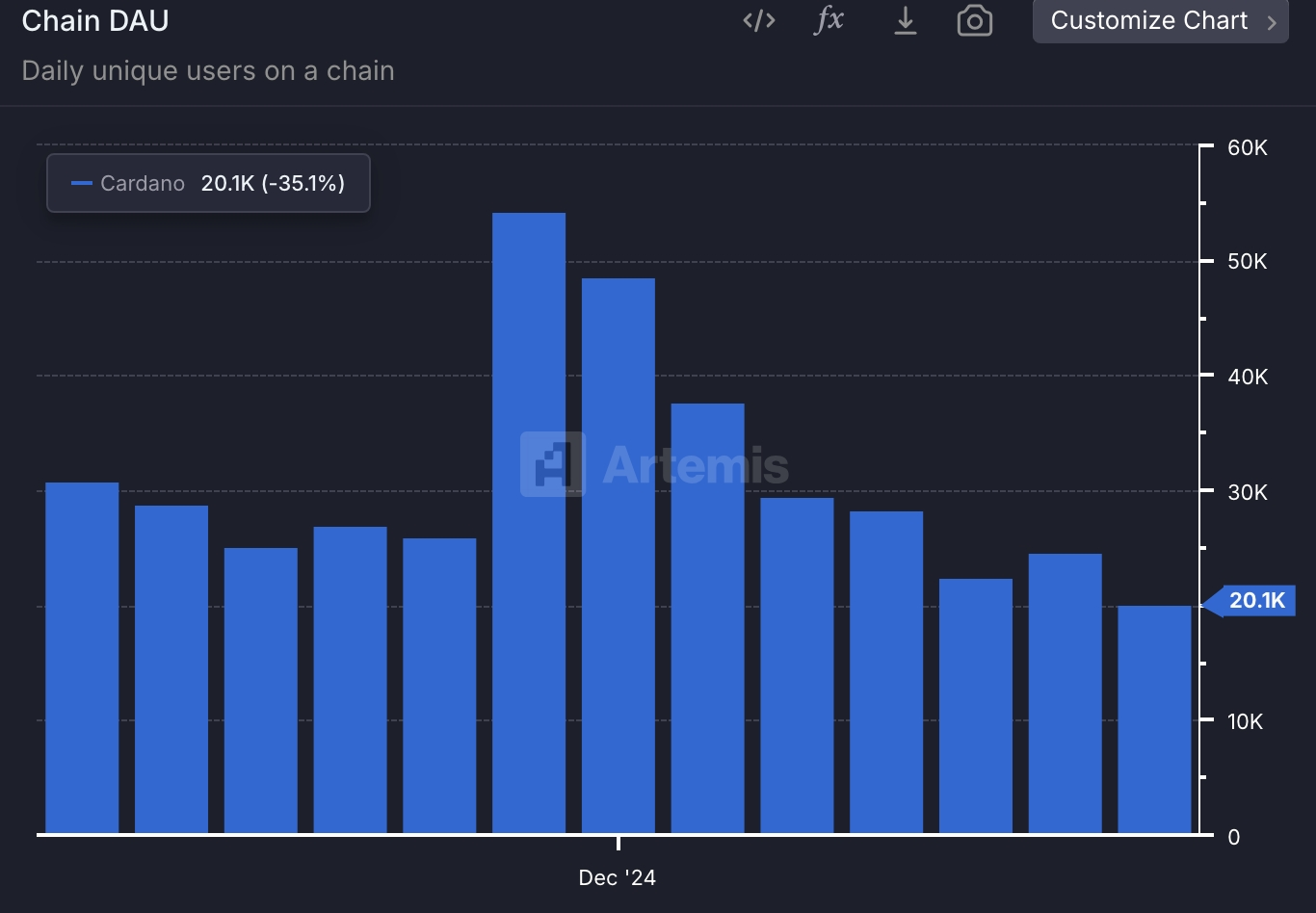Open Customize Chart panel
This screenshot has height=913, width=1316.
coord(1161,20)
